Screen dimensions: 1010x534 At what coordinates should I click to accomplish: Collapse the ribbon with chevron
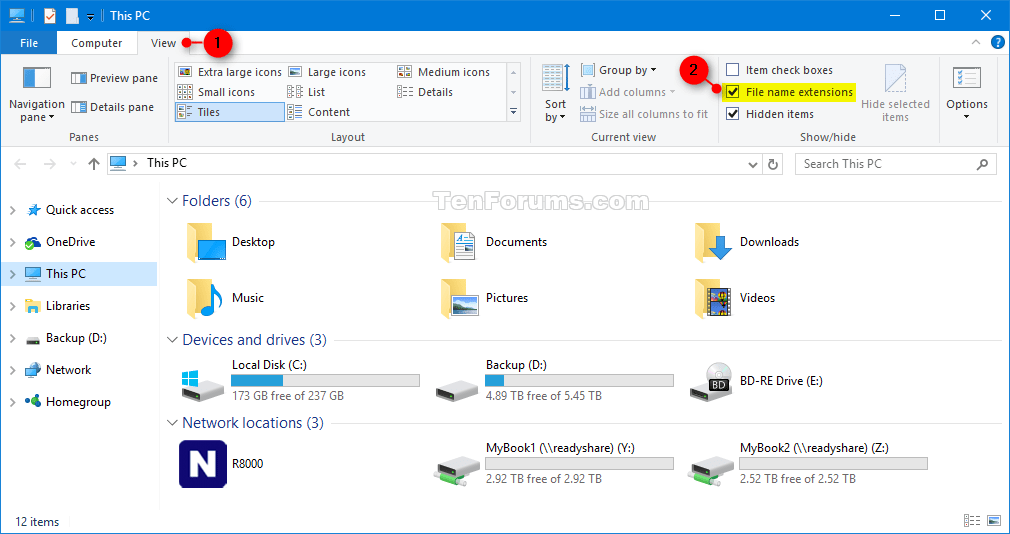(976, 43)
